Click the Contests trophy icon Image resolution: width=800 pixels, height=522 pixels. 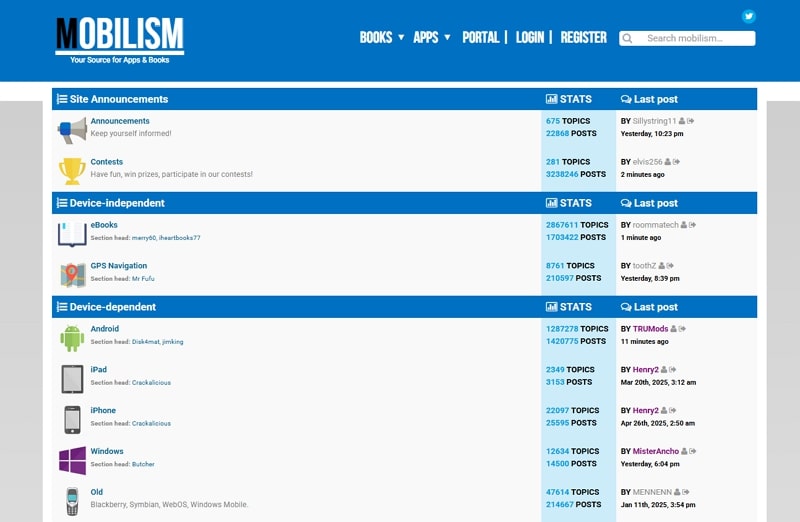click(72, 171)
